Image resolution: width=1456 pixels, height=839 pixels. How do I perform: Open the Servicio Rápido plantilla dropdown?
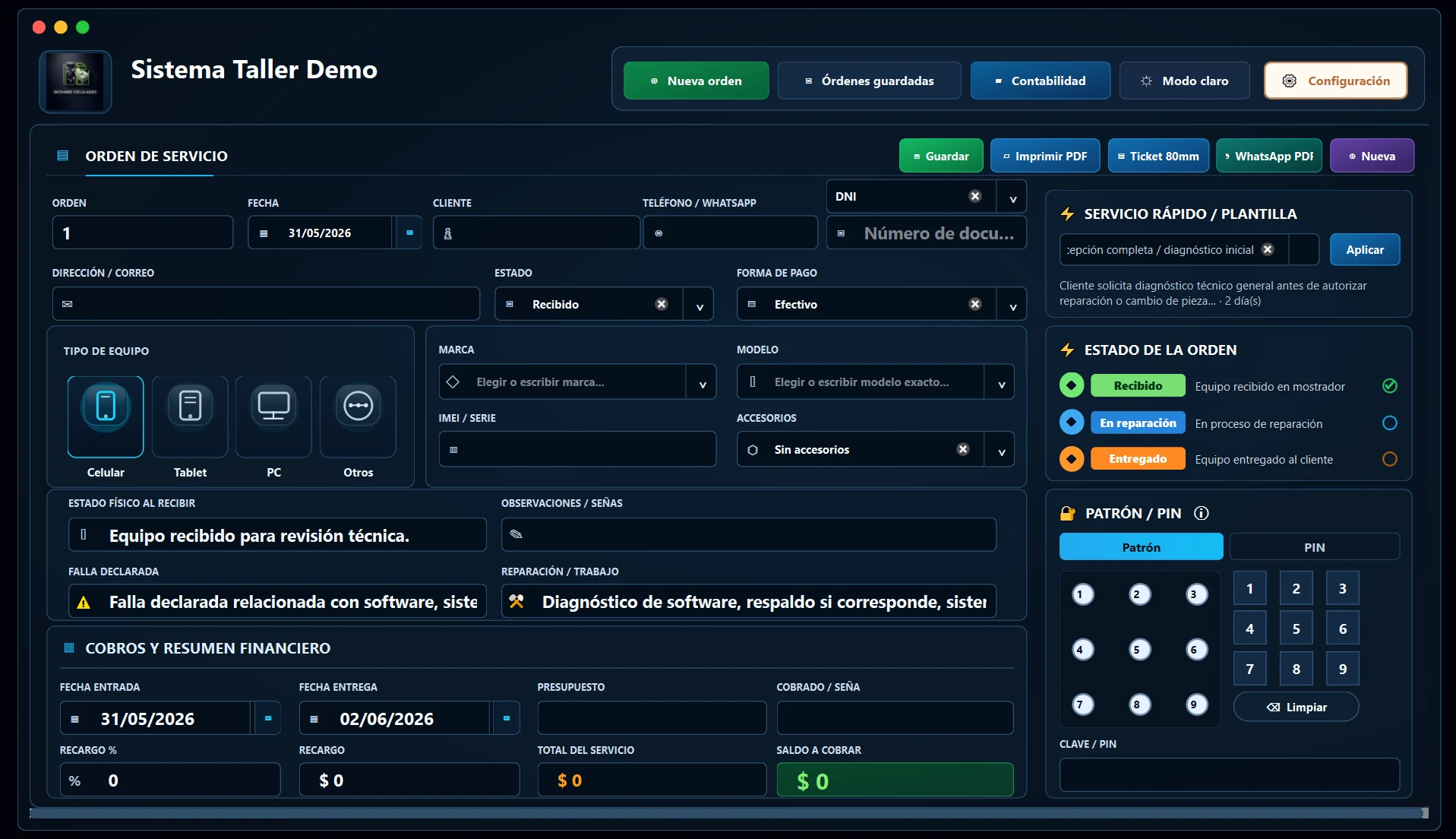[x=1304, y=249]
